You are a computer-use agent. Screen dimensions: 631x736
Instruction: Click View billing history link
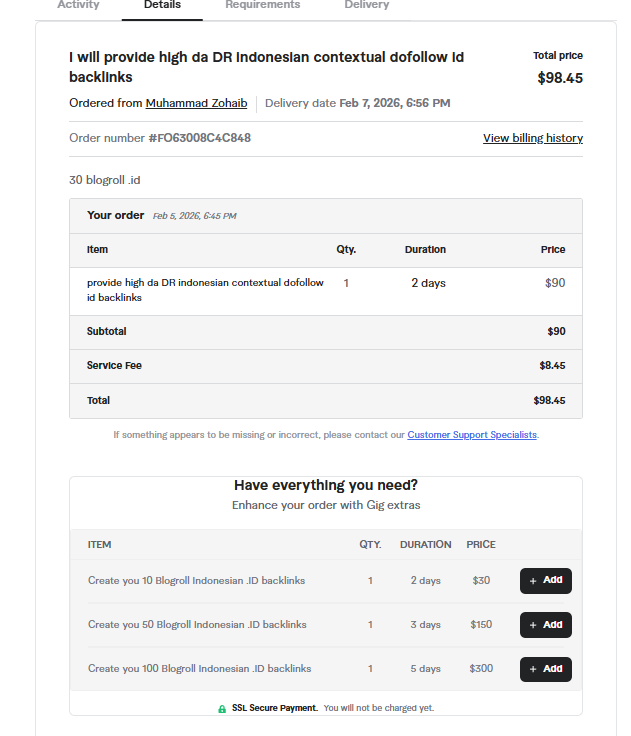[x=532, y=138]
